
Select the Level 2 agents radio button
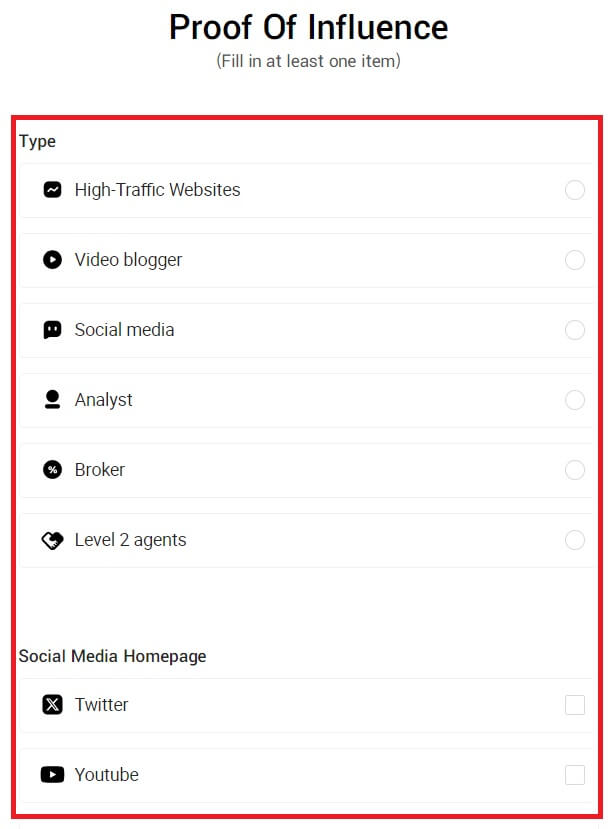tap(575, 540)
